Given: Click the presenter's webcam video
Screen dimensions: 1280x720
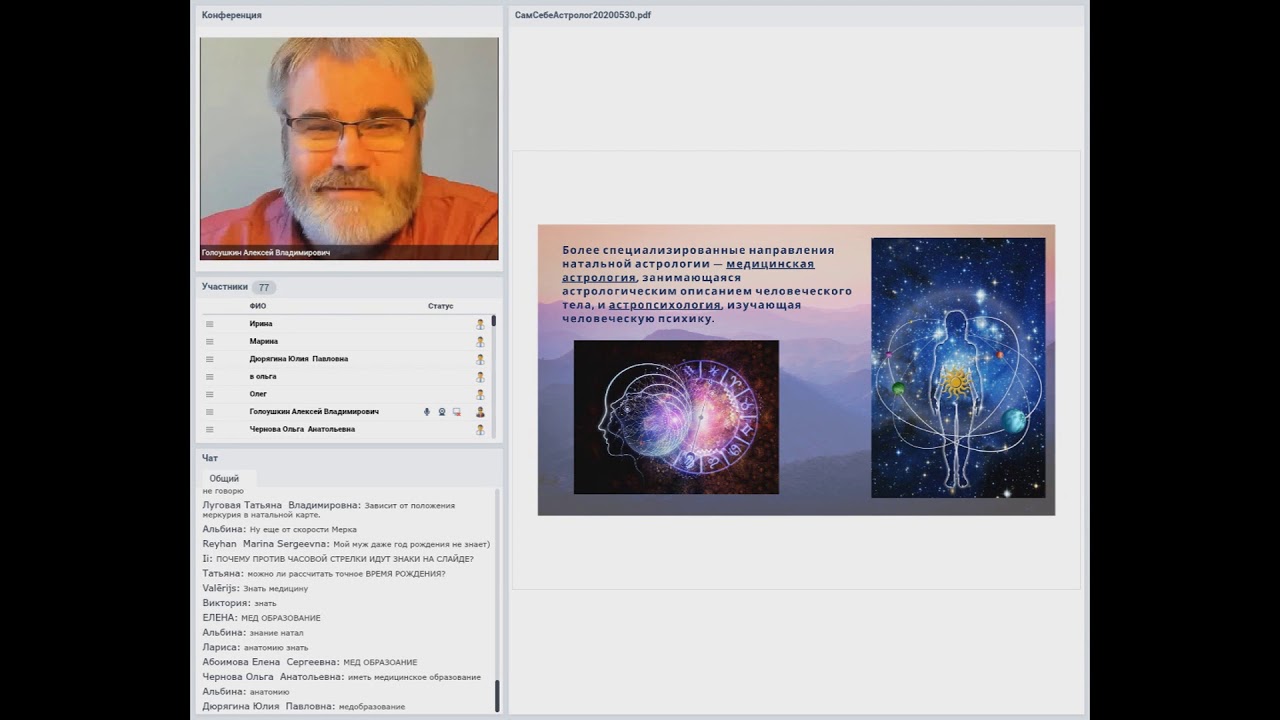Looking at the screenshot, I should click(349, 149).
